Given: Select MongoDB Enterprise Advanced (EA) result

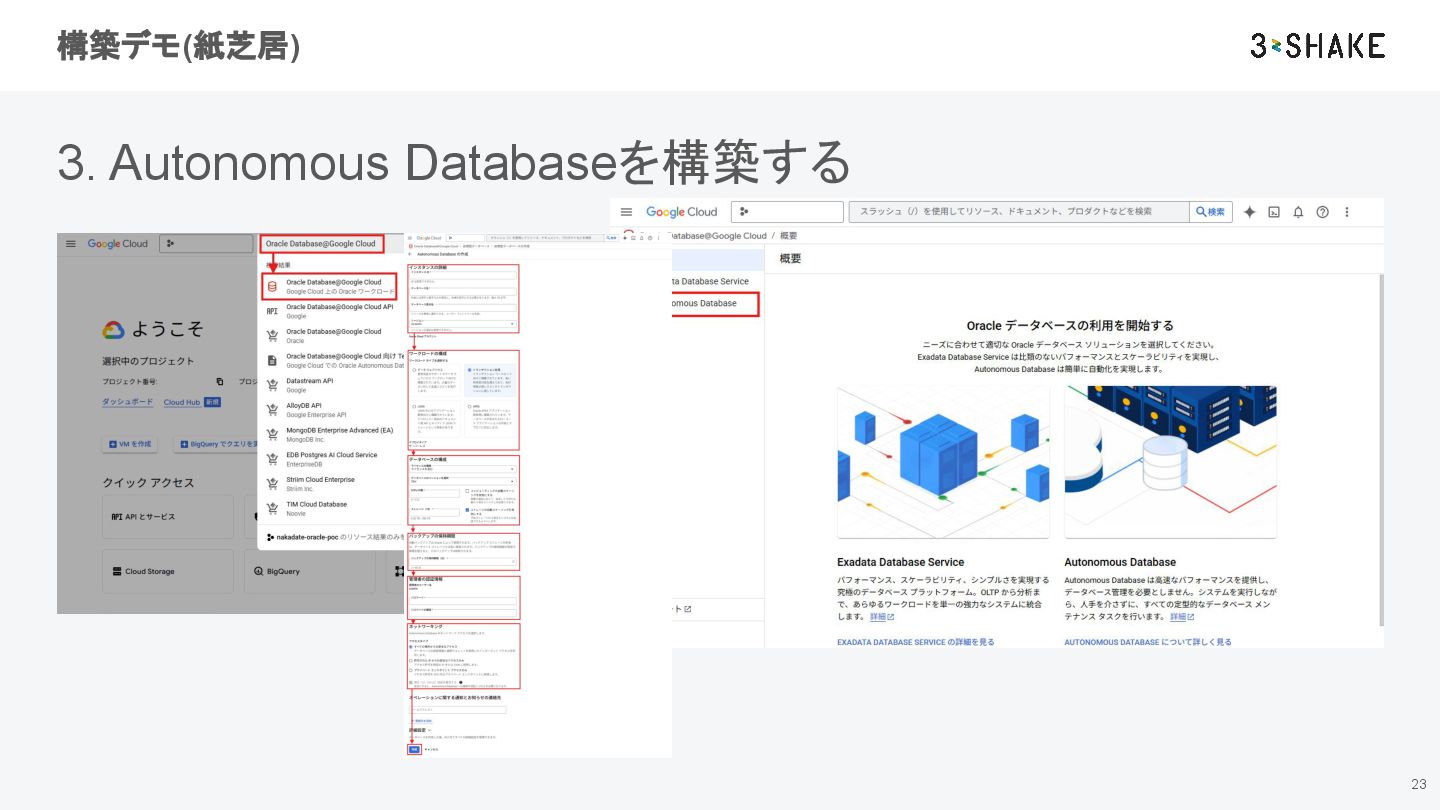Looking at the screenshot, I should click(333, 434).
